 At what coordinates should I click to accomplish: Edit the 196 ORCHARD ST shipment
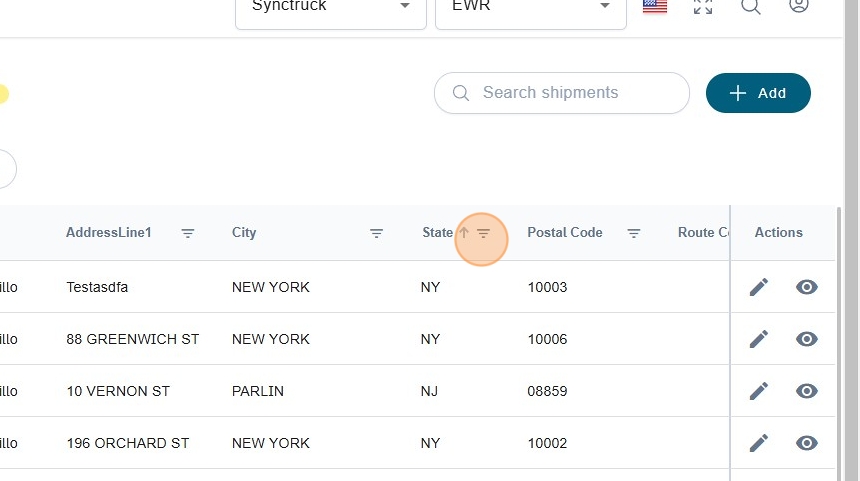(x=759, y=443)
